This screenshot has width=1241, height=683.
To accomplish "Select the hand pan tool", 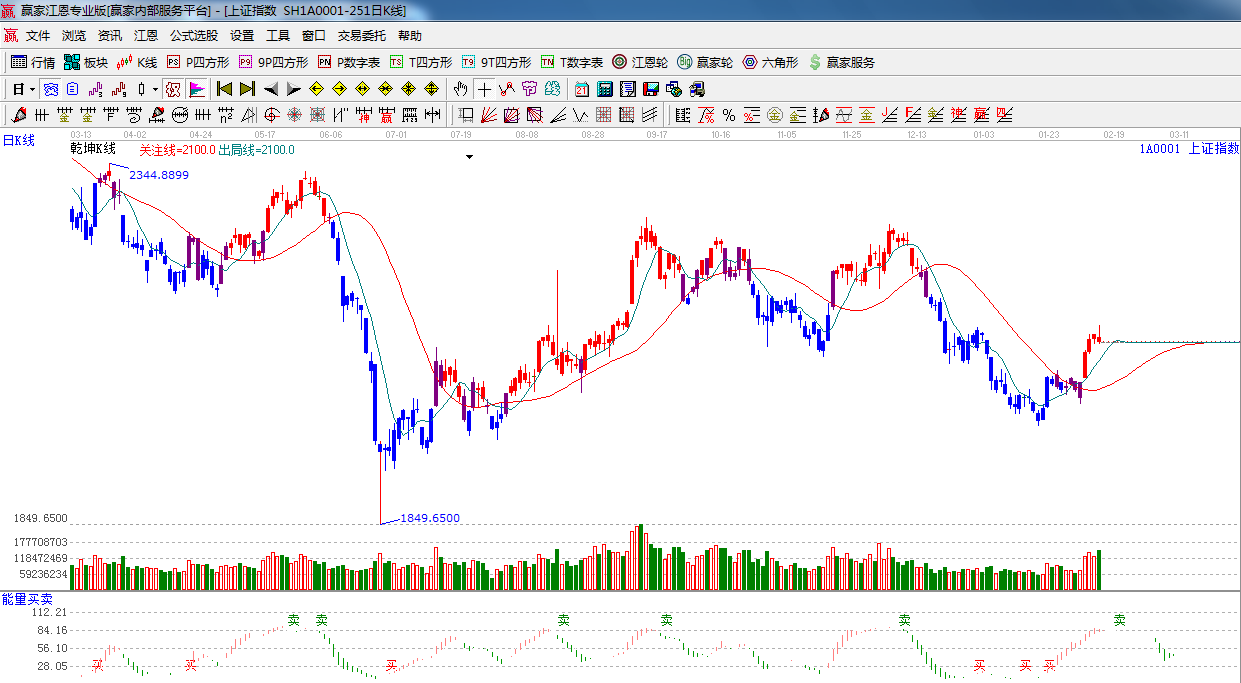I will point(460,89).
